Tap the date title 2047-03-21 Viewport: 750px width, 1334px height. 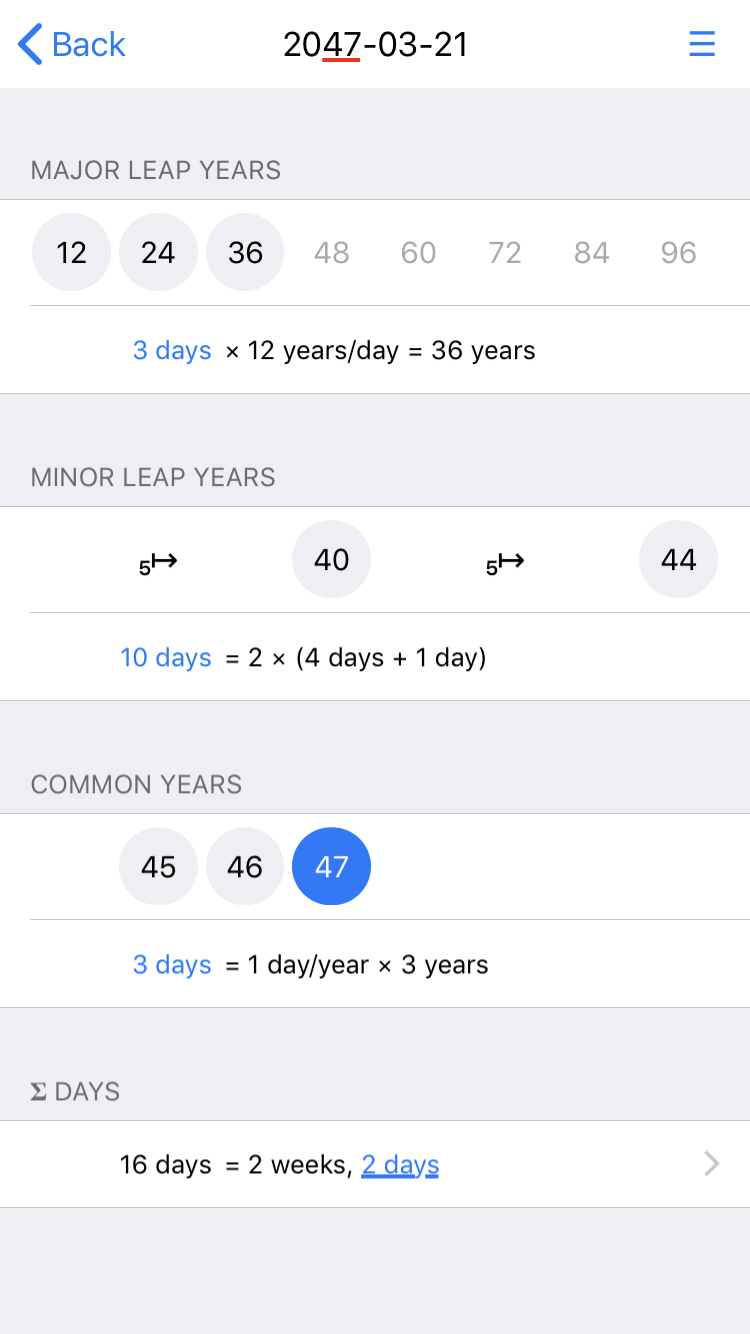click(x=375, y=44)
